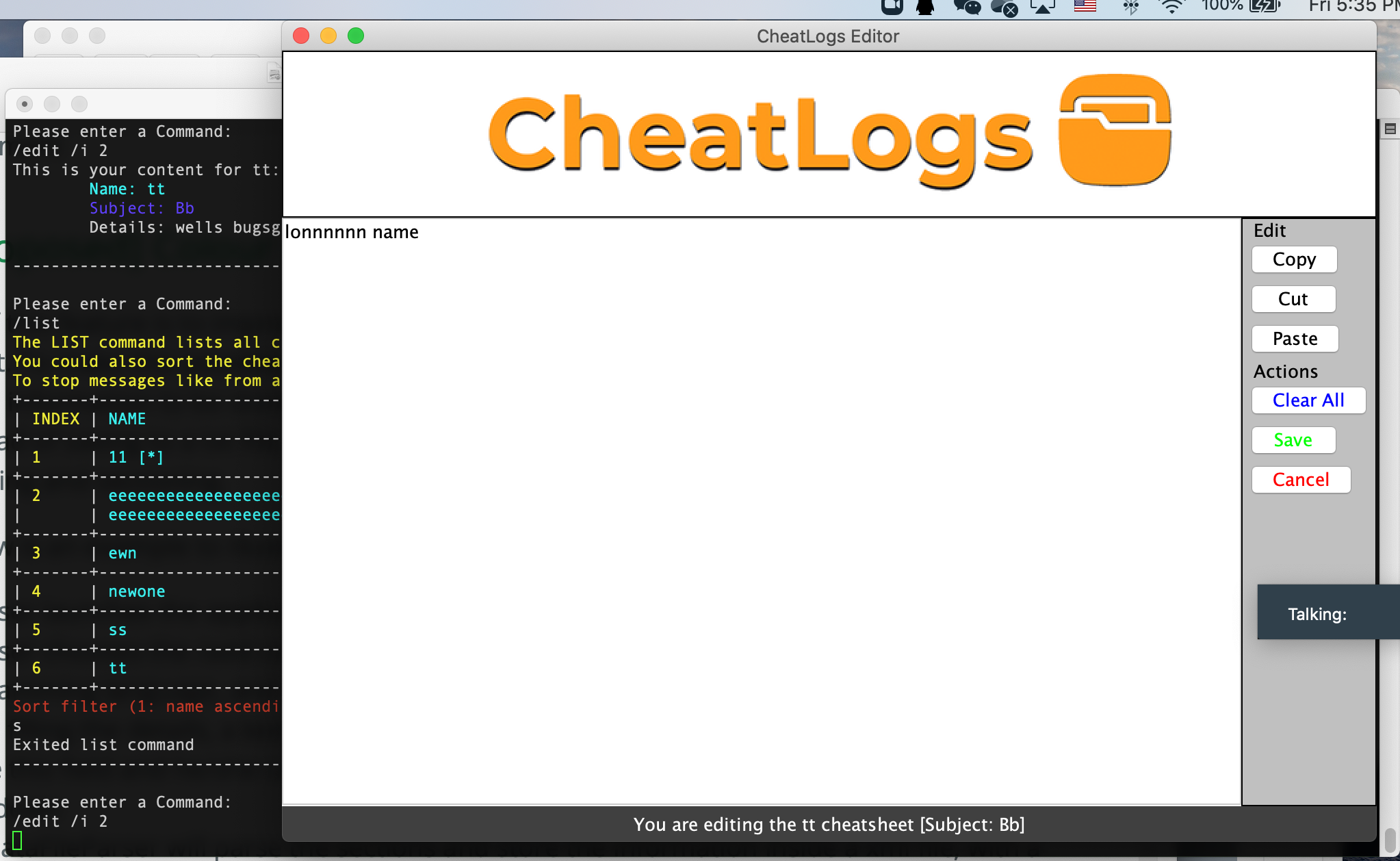Image resolution: width=1400 pixels, height=861 pixels.
Task: Open WeChat from the menu bar
Action: 967,7
